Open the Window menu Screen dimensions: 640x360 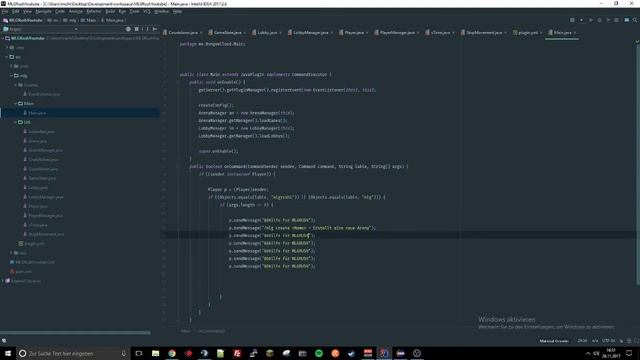[162, 11]
